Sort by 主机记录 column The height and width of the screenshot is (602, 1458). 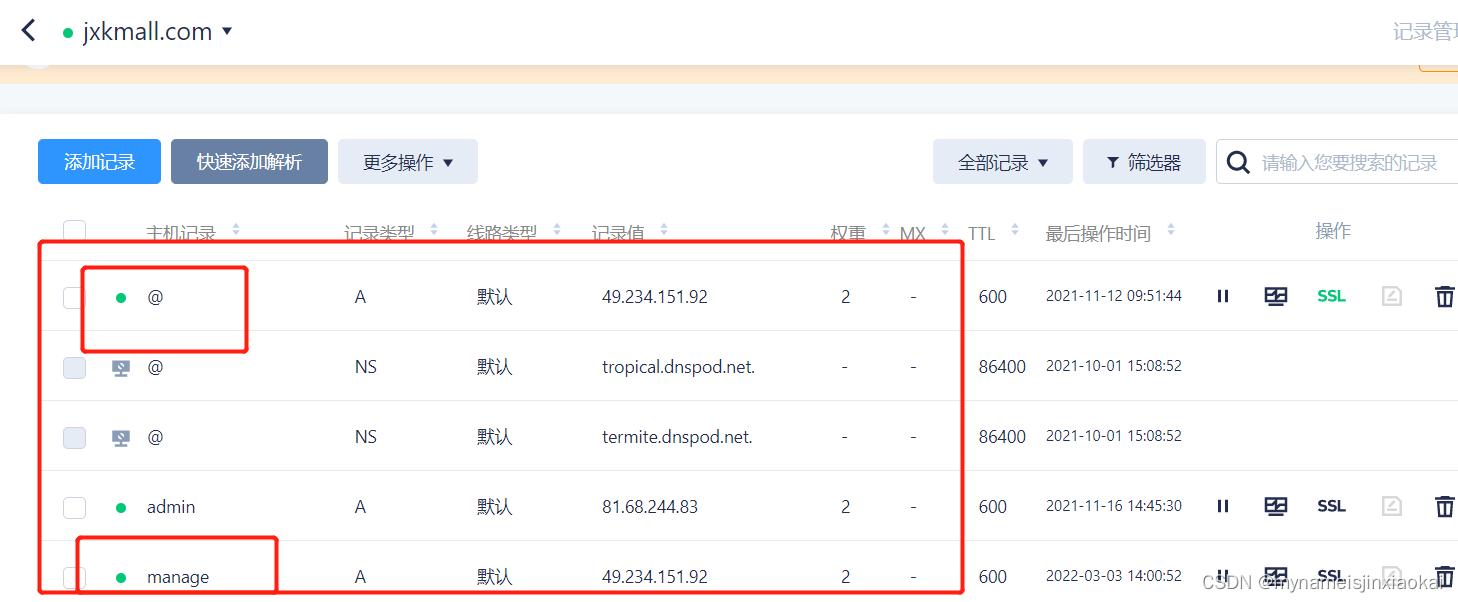[x=236, y=230]
